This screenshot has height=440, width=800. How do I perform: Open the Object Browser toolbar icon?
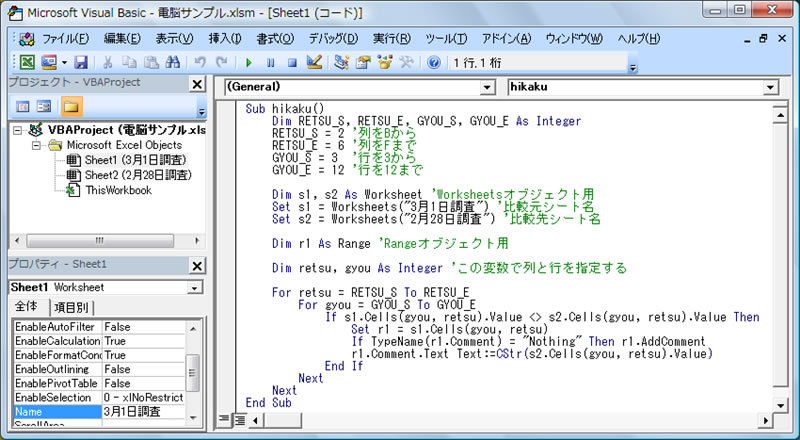385,62
